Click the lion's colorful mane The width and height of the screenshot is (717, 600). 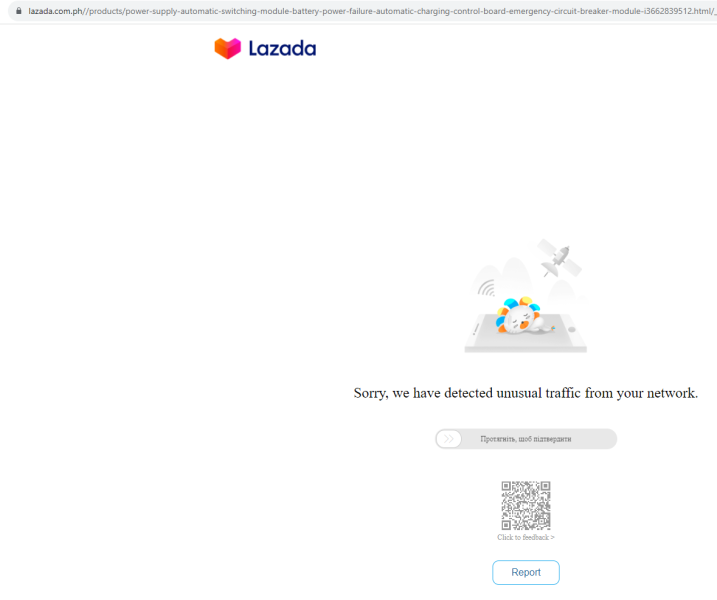(x=518, y=309)
